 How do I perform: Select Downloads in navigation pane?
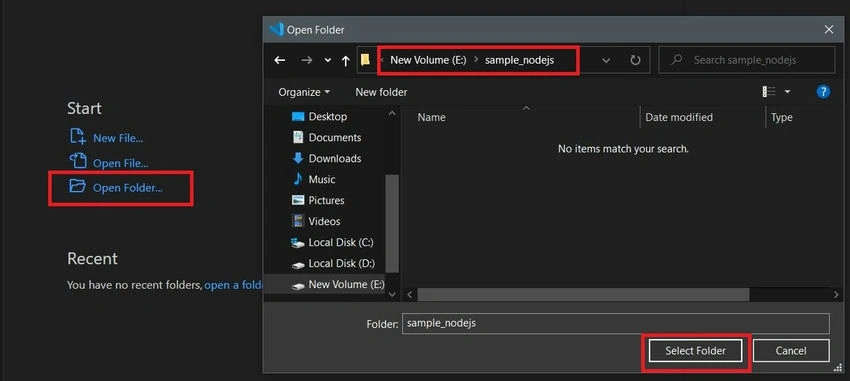click(326, 158)
